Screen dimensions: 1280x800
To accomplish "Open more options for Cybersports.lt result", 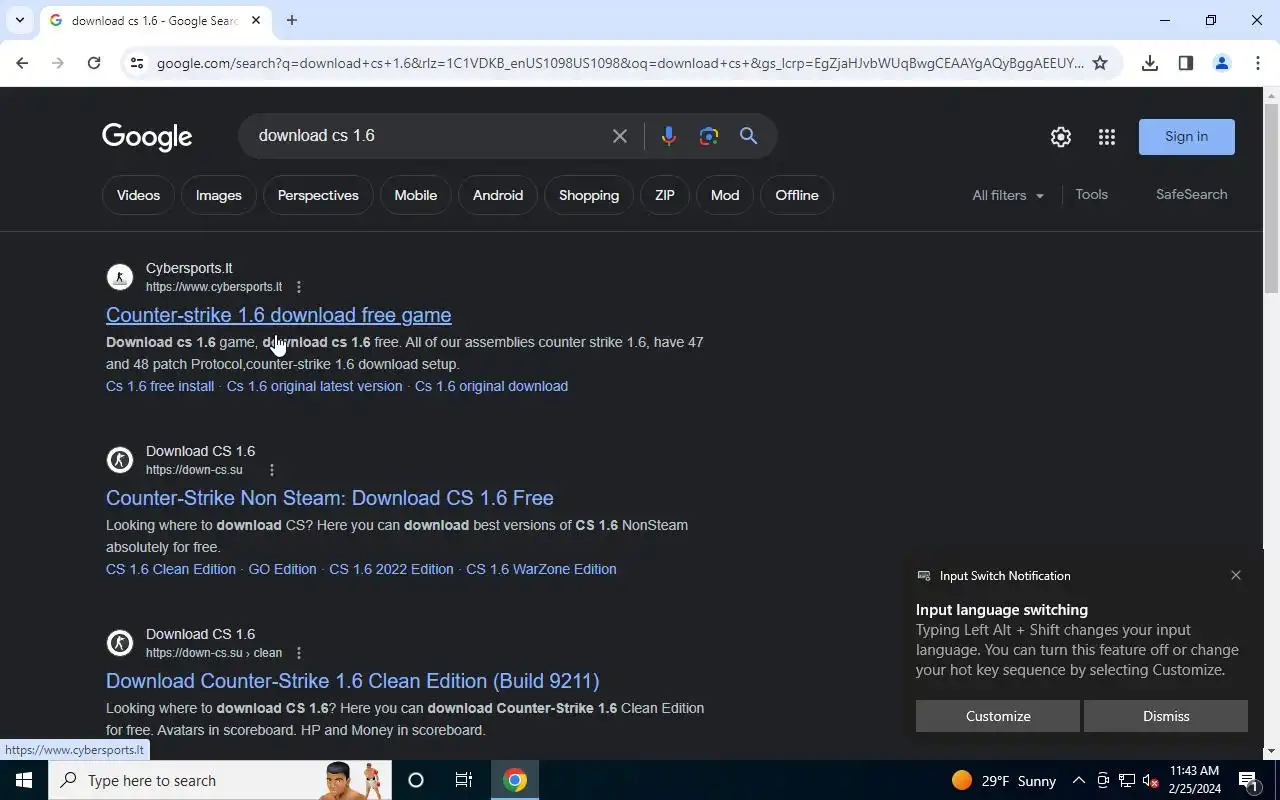I will coord(298,287).
